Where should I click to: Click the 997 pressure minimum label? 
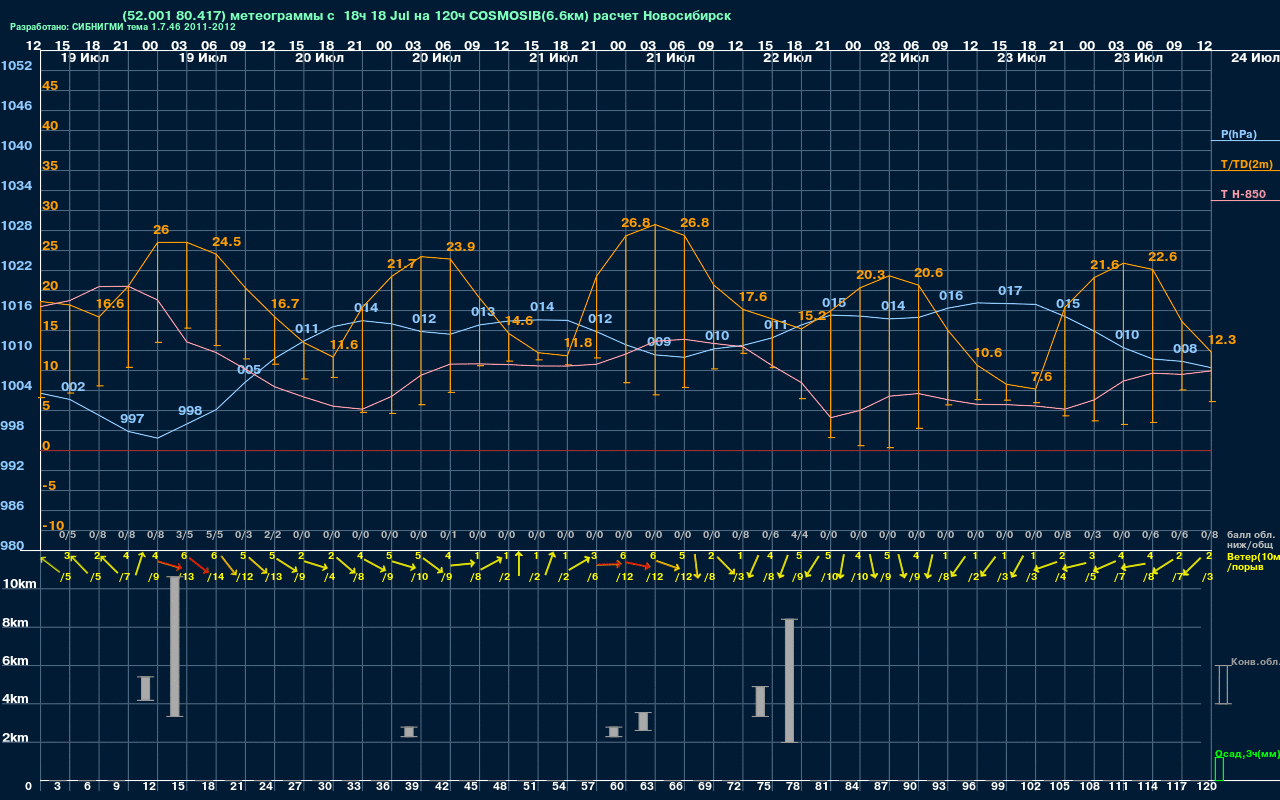click(x=131, y=419)
